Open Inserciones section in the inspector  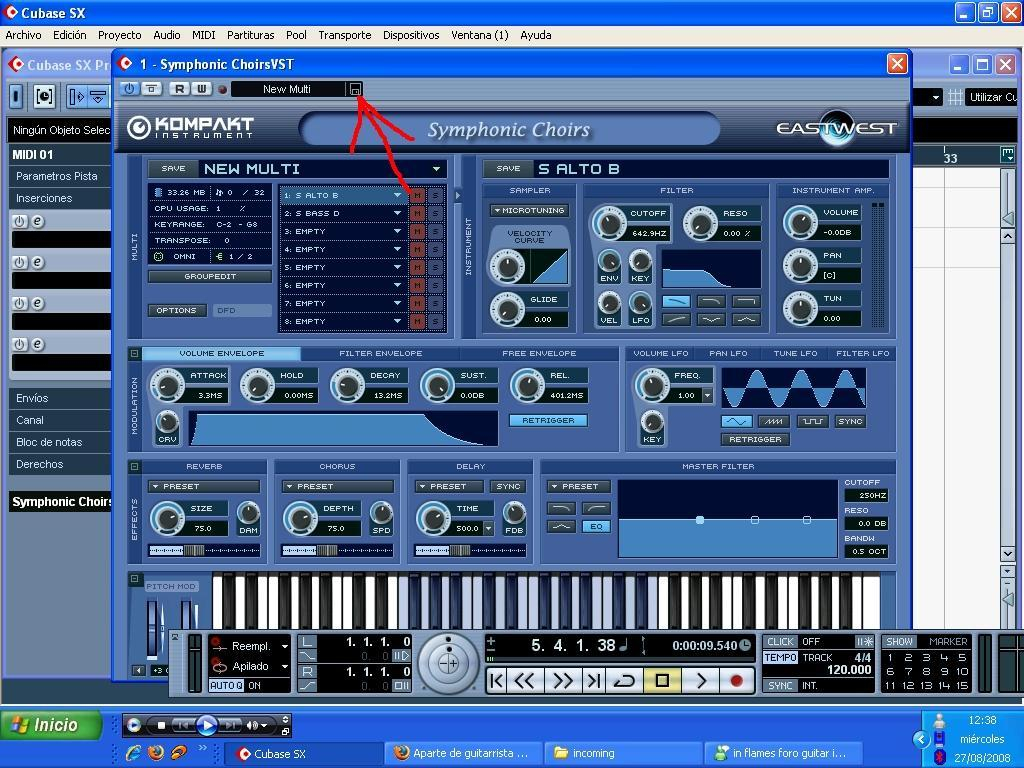pyautogui.click(x=60, y=199)
